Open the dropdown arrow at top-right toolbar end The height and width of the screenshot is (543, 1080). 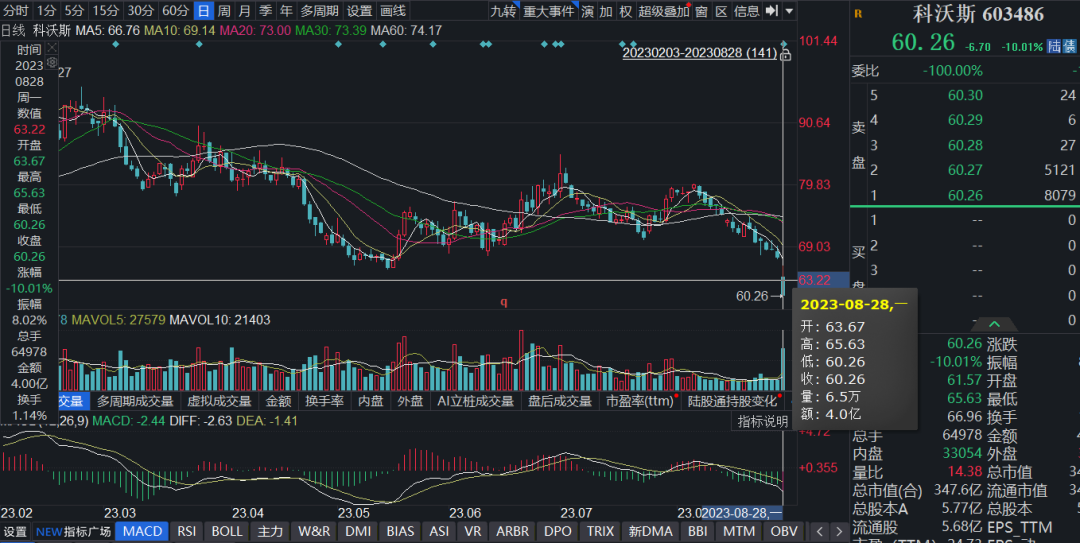click(790, 11)
